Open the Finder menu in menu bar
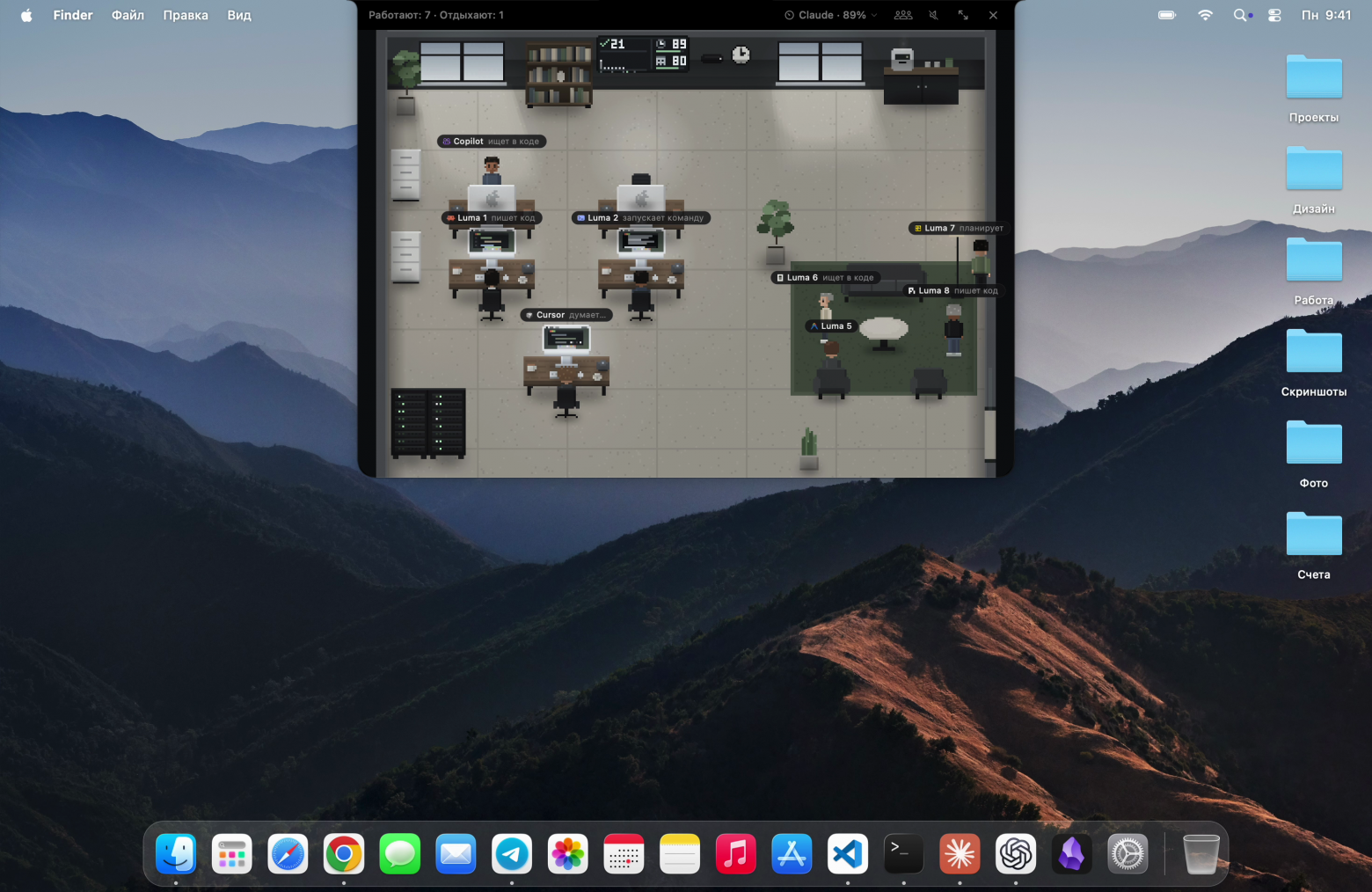The image size is (1372, 892). click(73, 15)
